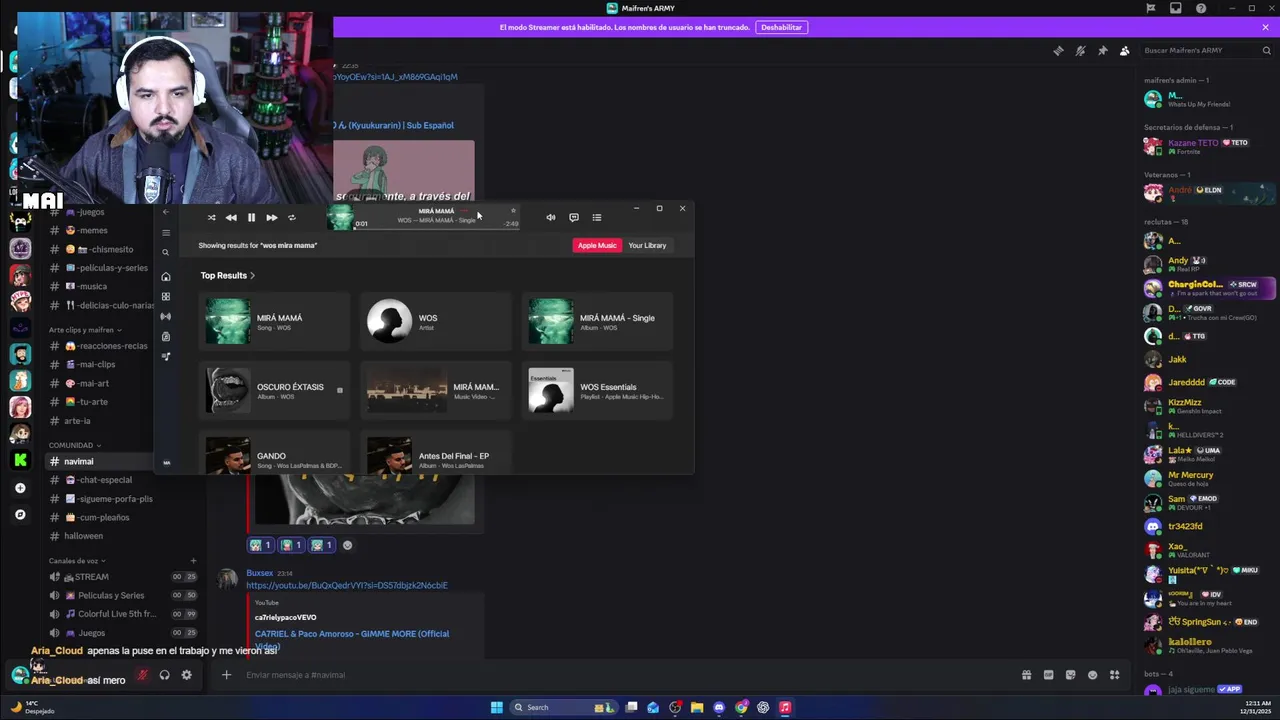Viewport: 1280px width, 720px height.
Task: Open Discord user settings gear
Action: tap(186, 675)
